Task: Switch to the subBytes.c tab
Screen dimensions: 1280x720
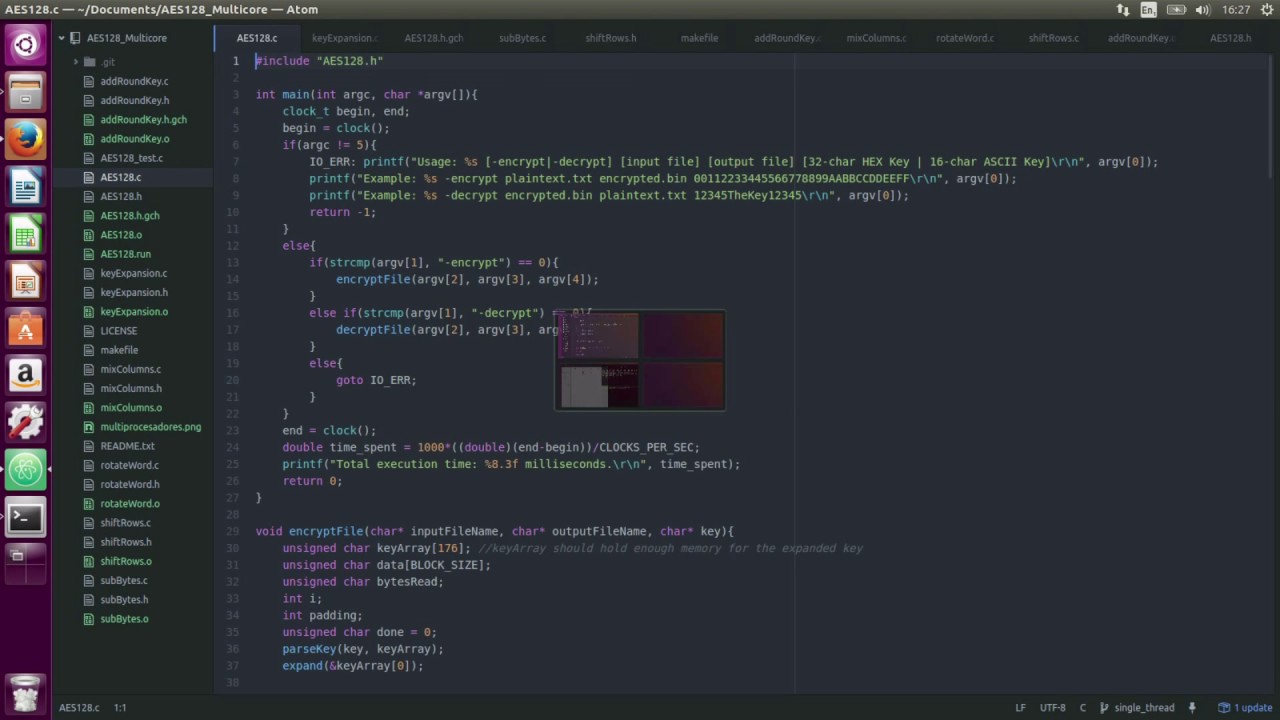Action: click(x=522, y=38)
